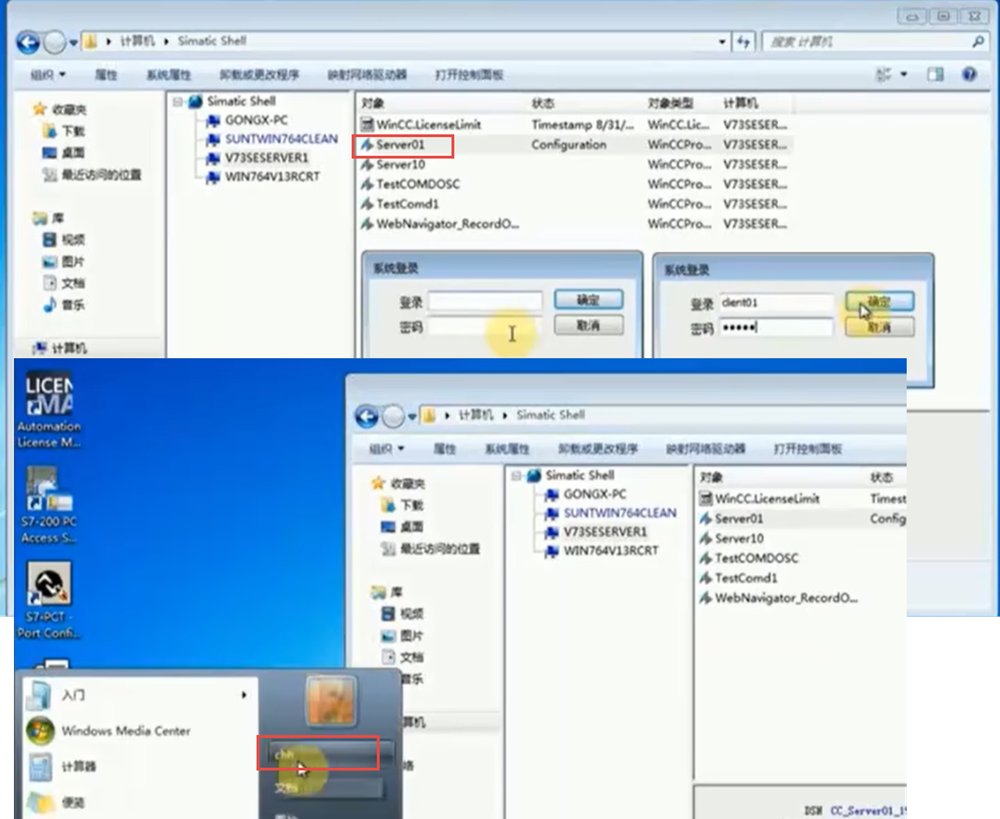
Task: Click the blue help question mark icon
Action: [968, 75]
